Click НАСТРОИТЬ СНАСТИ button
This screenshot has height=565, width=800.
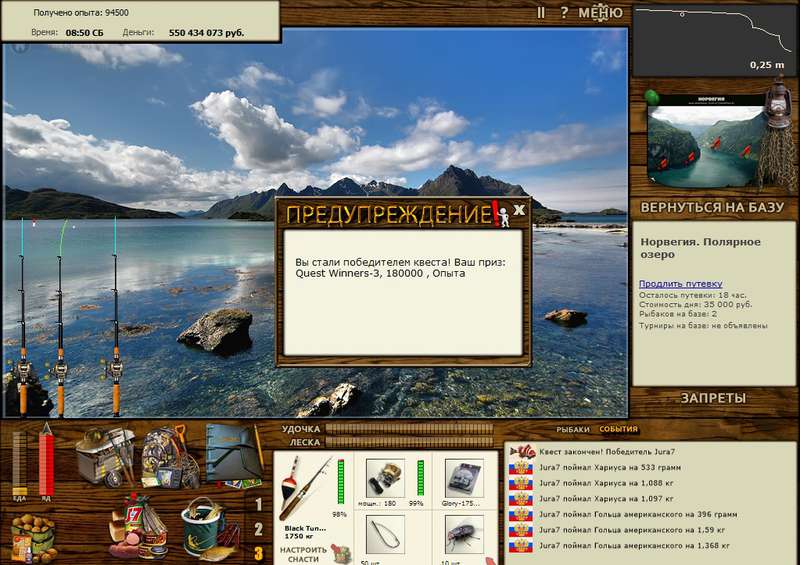[303, 554]
